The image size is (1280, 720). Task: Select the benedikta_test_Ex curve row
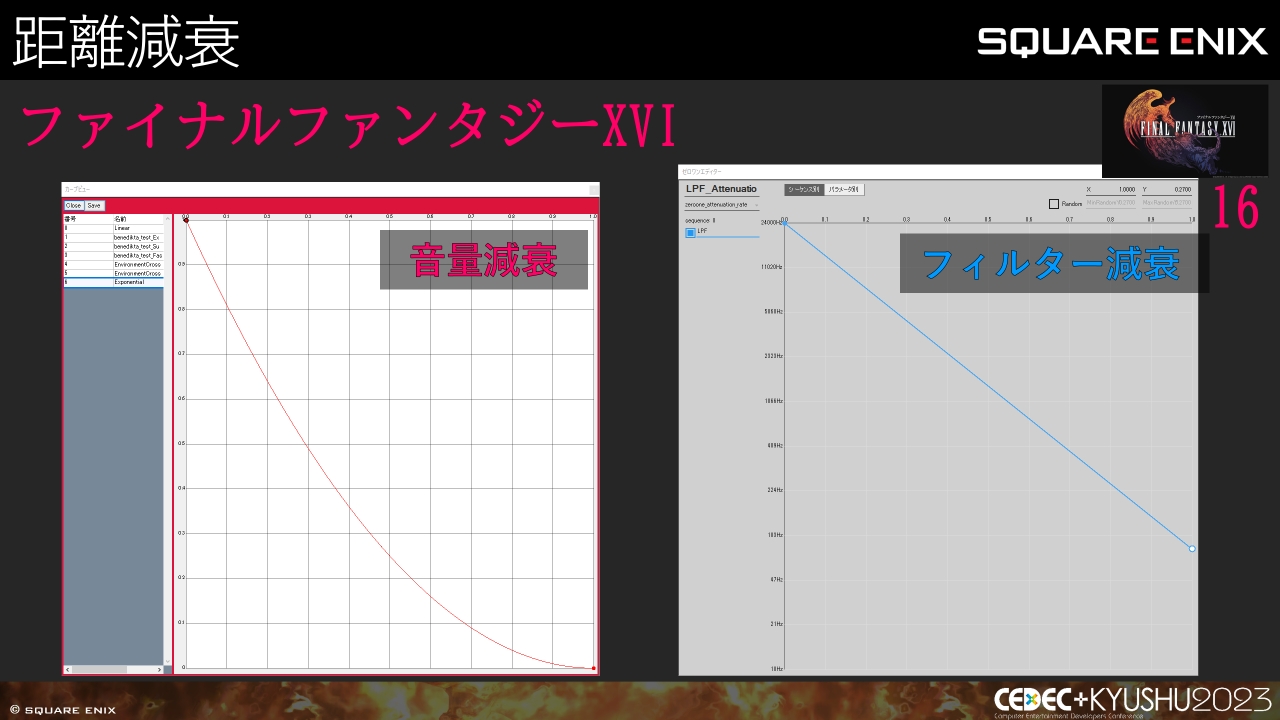[113, 237]
